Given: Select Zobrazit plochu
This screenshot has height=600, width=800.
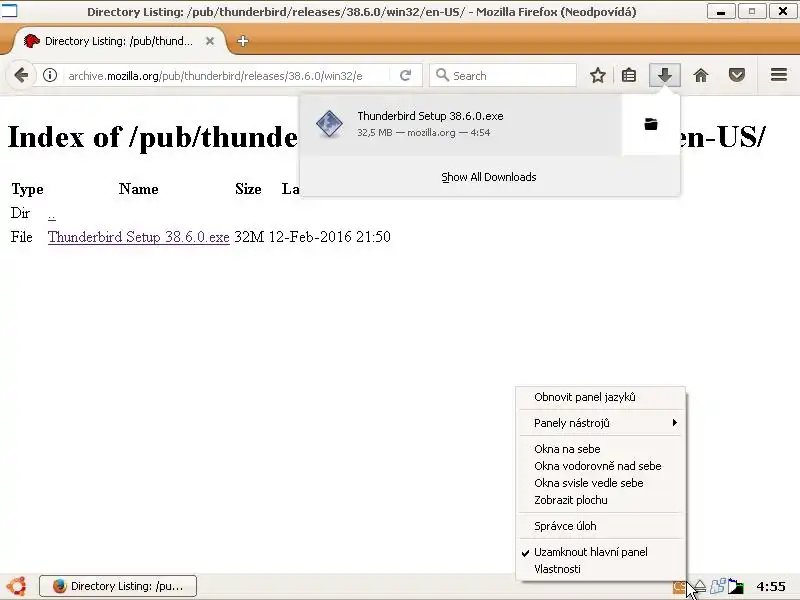Looking at the screenshot, I should pos(601,500).
